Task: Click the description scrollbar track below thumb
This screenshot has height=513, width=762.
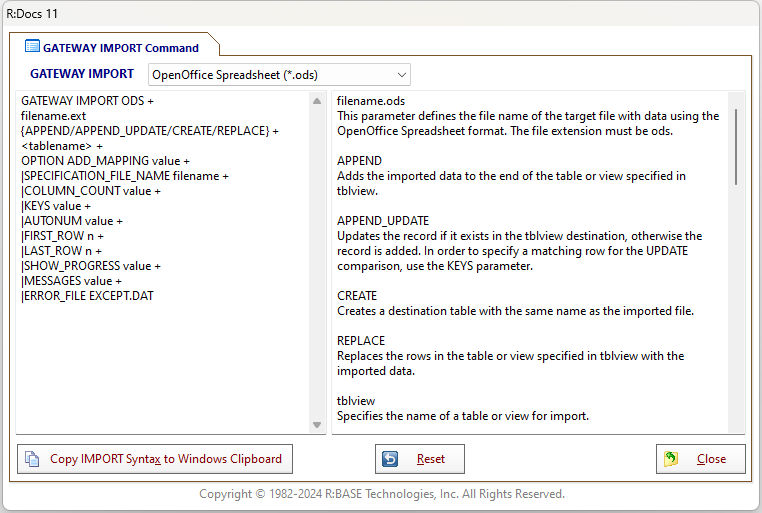Action: pyautogui.click(x=736, y=306)
